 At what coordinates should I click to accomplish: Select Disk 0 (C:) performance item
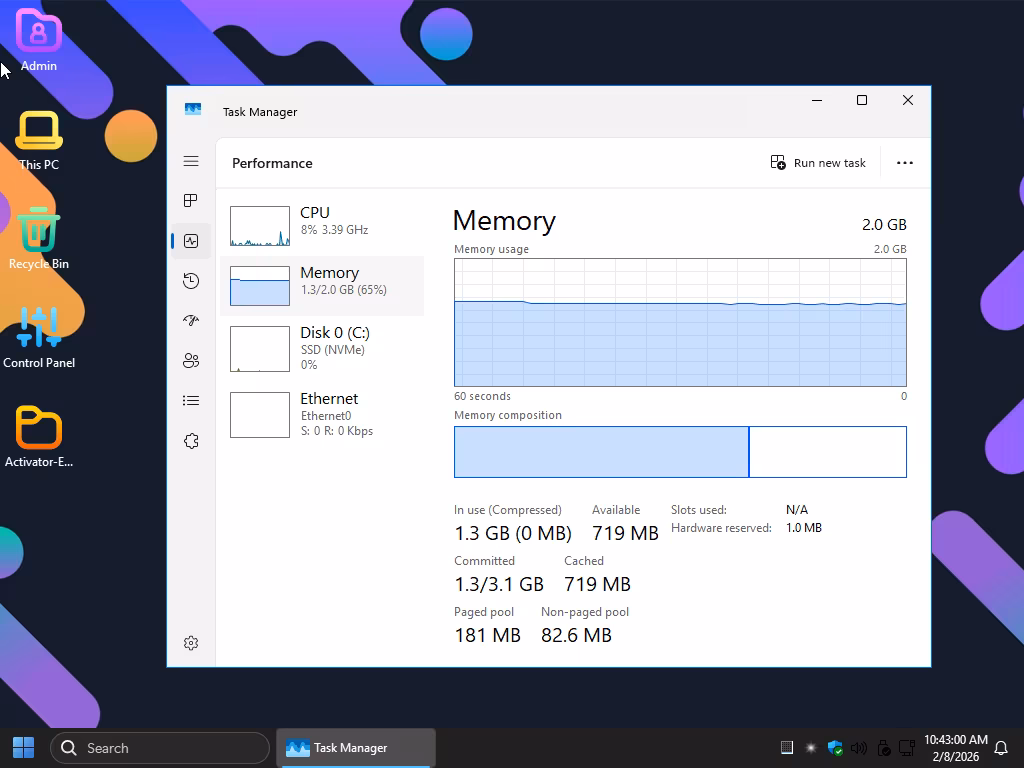click(322, 347)
